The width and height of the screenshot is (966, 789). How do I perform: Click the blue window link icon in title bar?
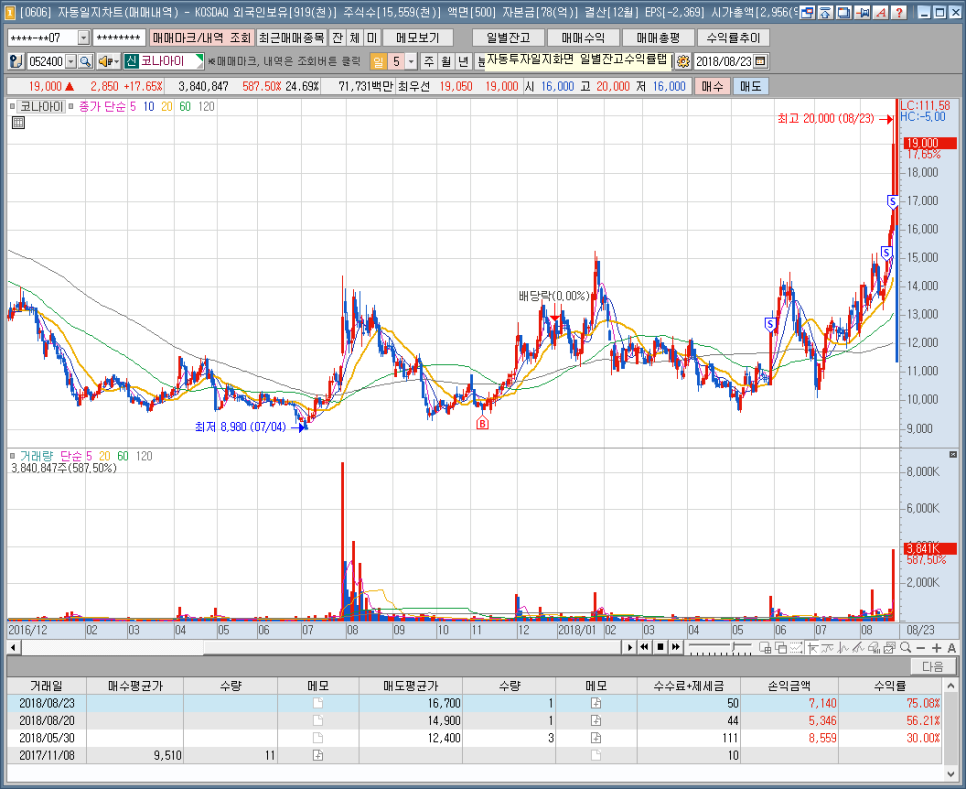click(x=807, y=12)
